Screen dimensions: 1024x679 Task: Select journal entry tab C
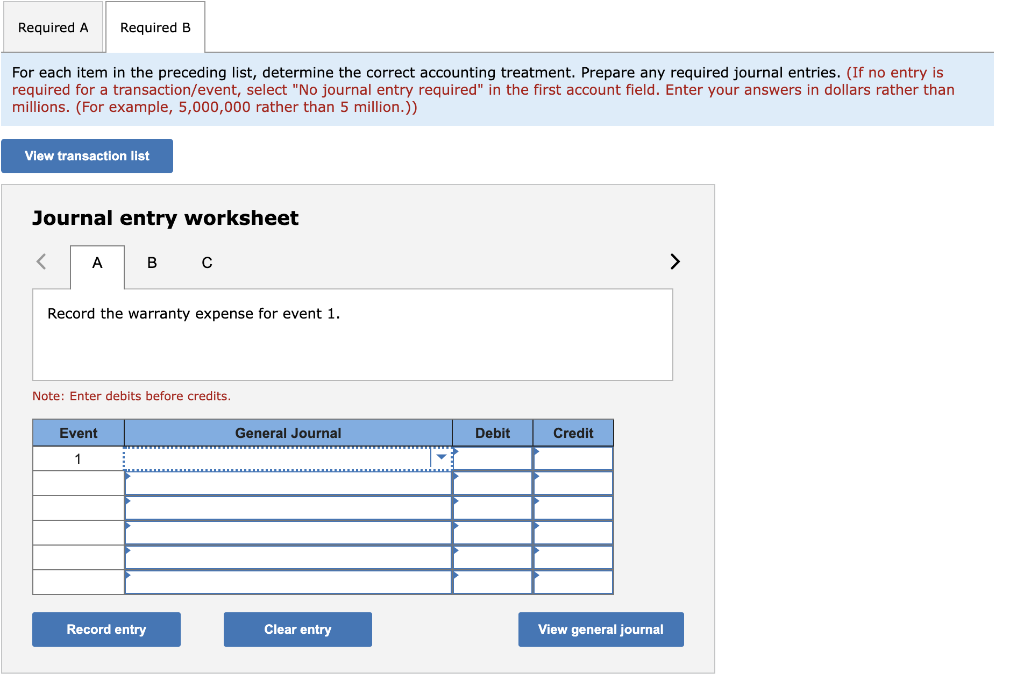coord(206,262)
